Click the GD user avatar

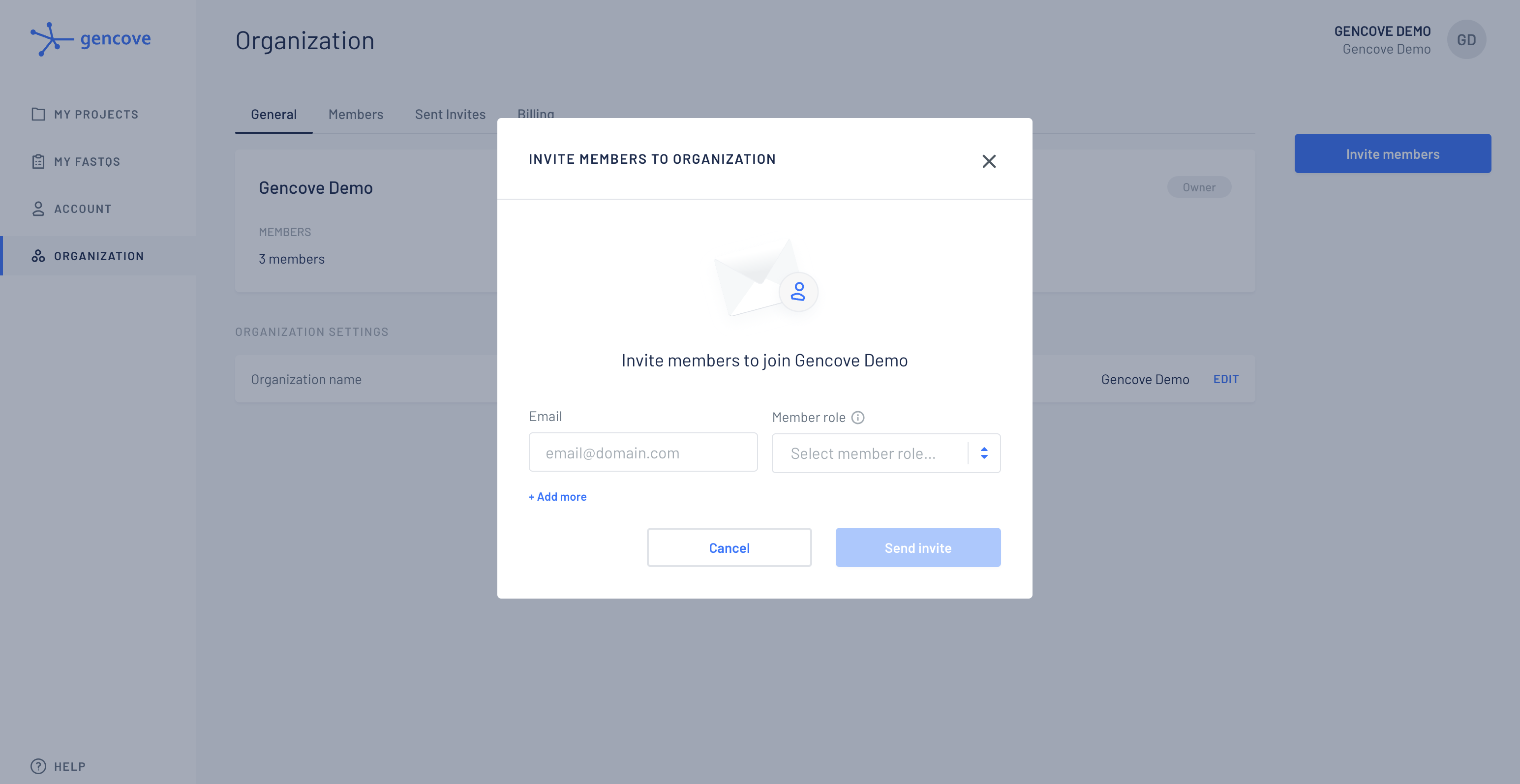1466,39
